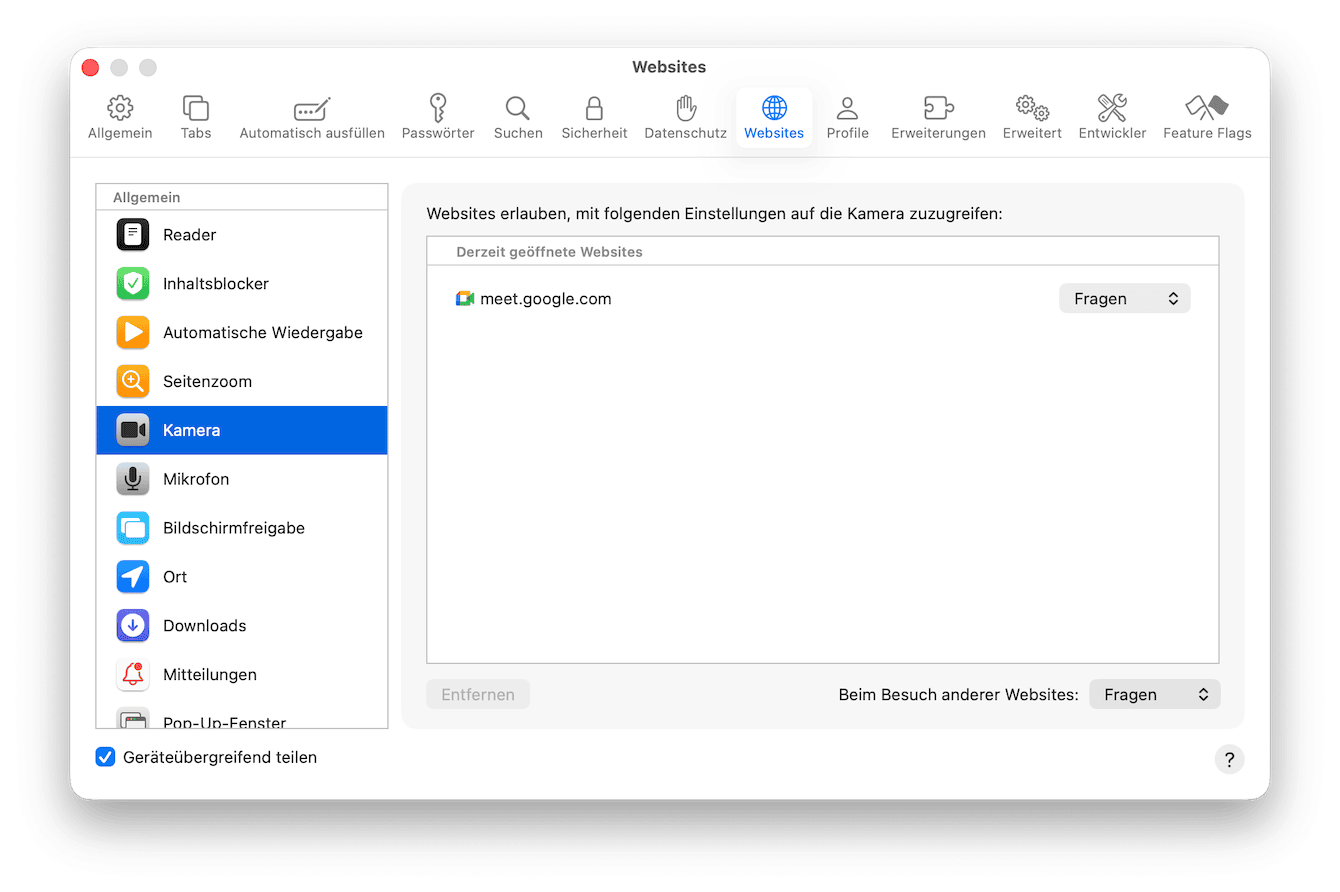The width and height of the screenshot is (1340, 892).
Task: Switch to the Websites tab
Action: pos(773,115)
